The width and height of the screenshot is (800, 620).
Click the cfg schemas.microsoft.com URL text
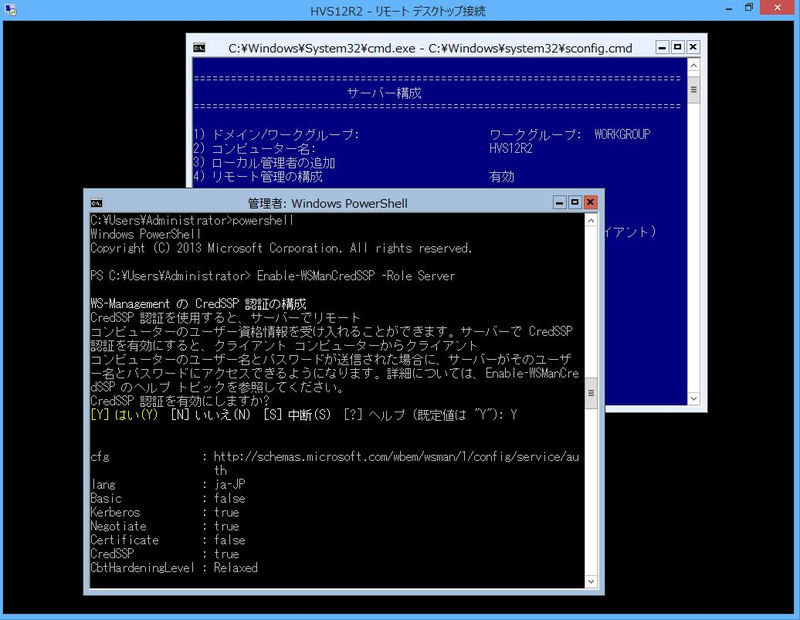pos(396,463)
